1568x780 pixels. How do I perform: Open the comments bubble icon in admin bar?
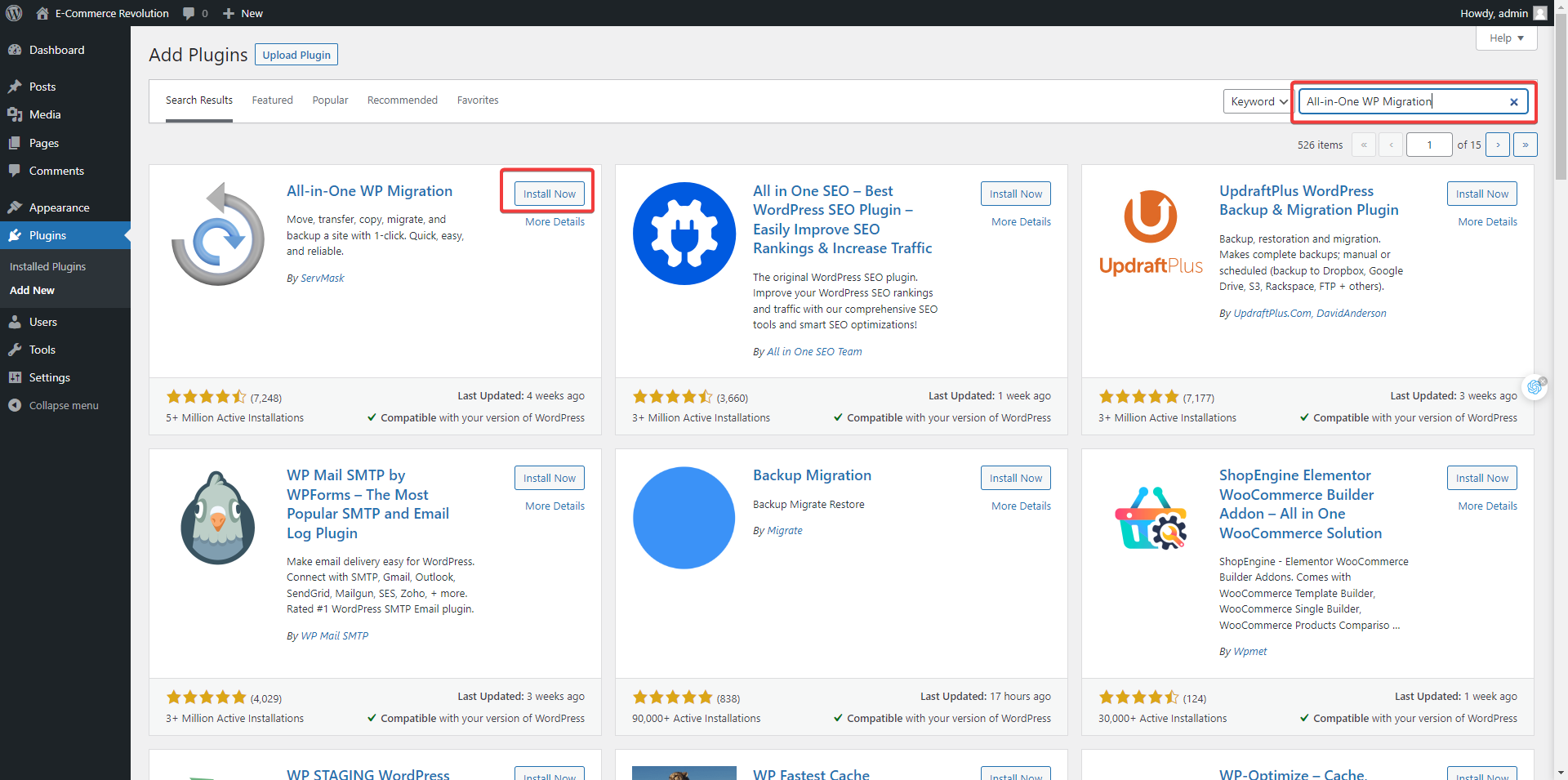pos(189,13)
